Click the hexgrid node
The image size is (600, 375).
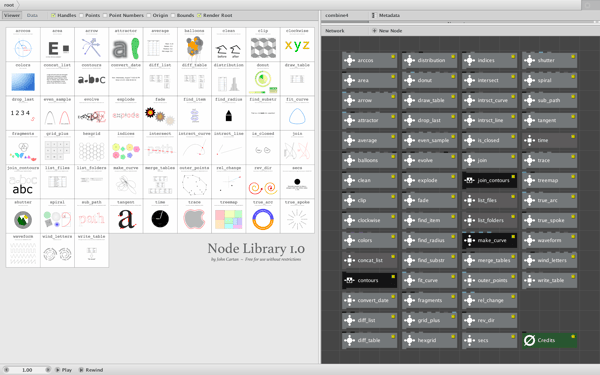pos(429,340)
